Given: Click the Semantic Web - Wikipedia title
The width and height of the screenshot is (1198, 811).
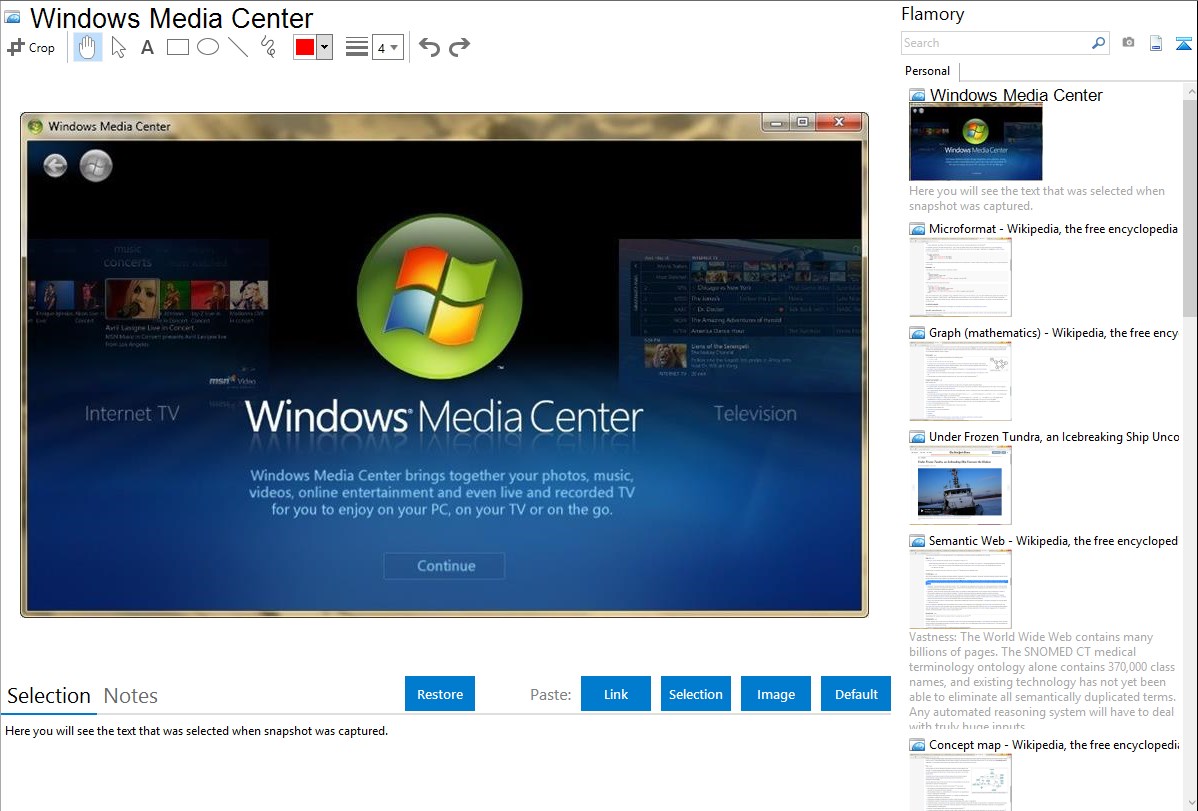Looking at the screenshot, I should [1053, 540].
